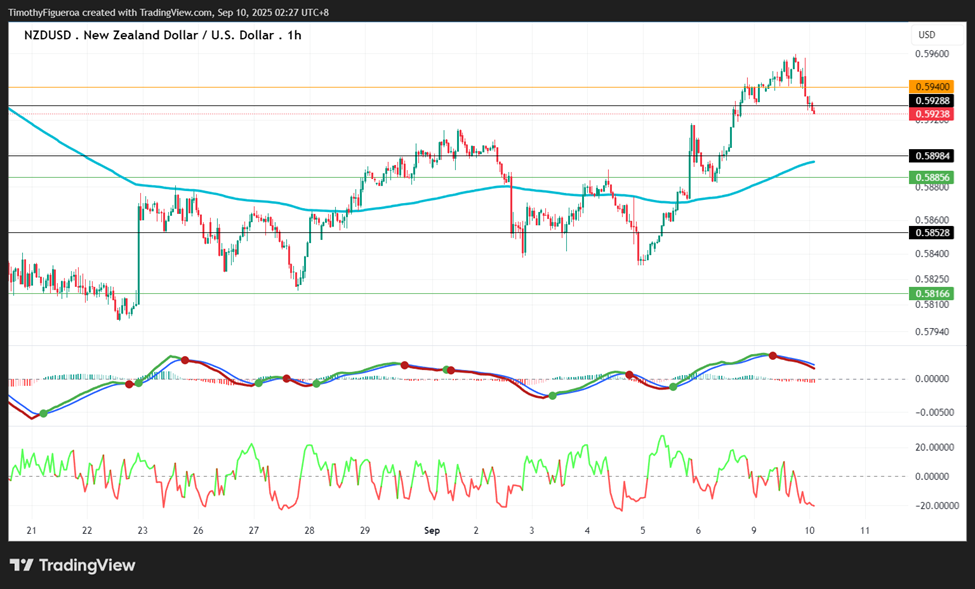Select the date label 2 on time axis
The width and height of the screenshot is (975, 589).
pos(476,531)
